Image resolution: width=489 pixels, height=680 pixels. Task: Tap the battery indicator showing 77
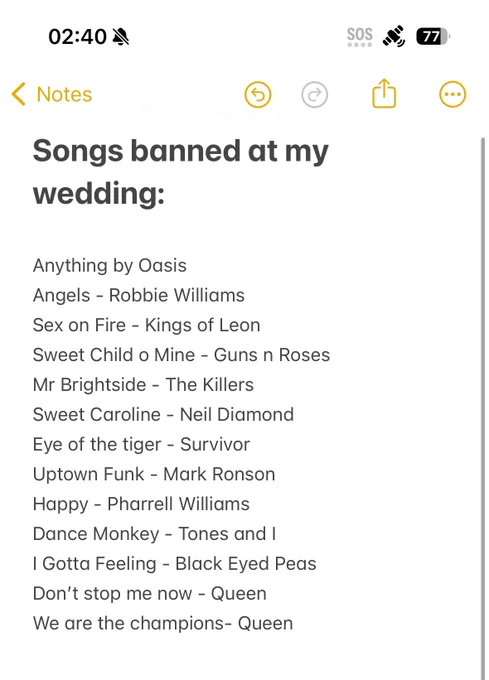pyautogui.click(x=433, y=36)
